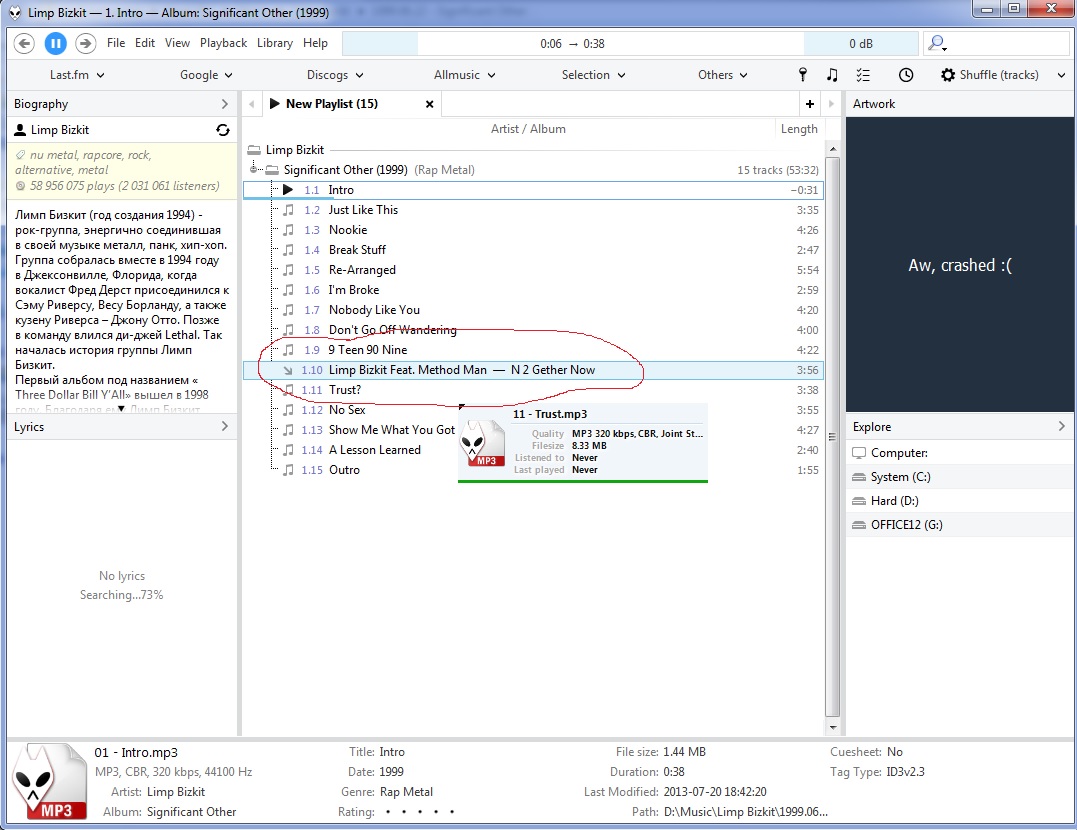Click the clock history icon
The image size is (1077, 830).
click(905, 75)
